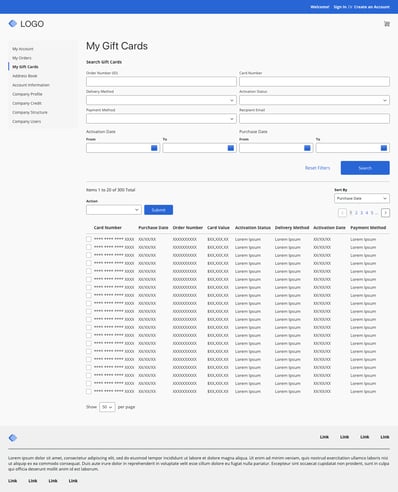Open calendar for Purchase Date From
This screenshot has width=398, height=492.
(307, 148)
